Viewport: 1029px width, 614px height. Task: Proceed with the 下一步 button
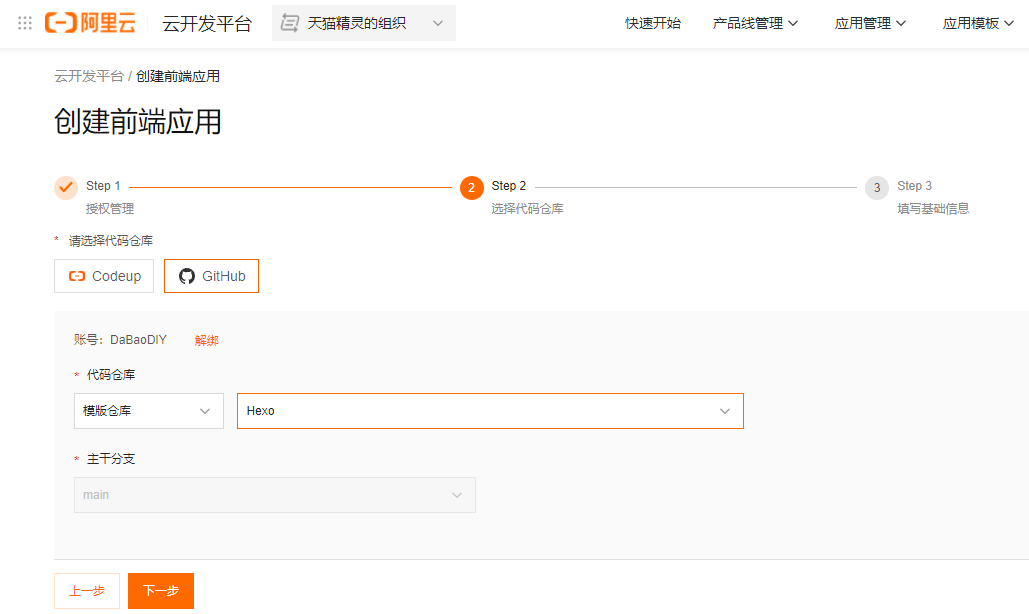click(161, 591)
